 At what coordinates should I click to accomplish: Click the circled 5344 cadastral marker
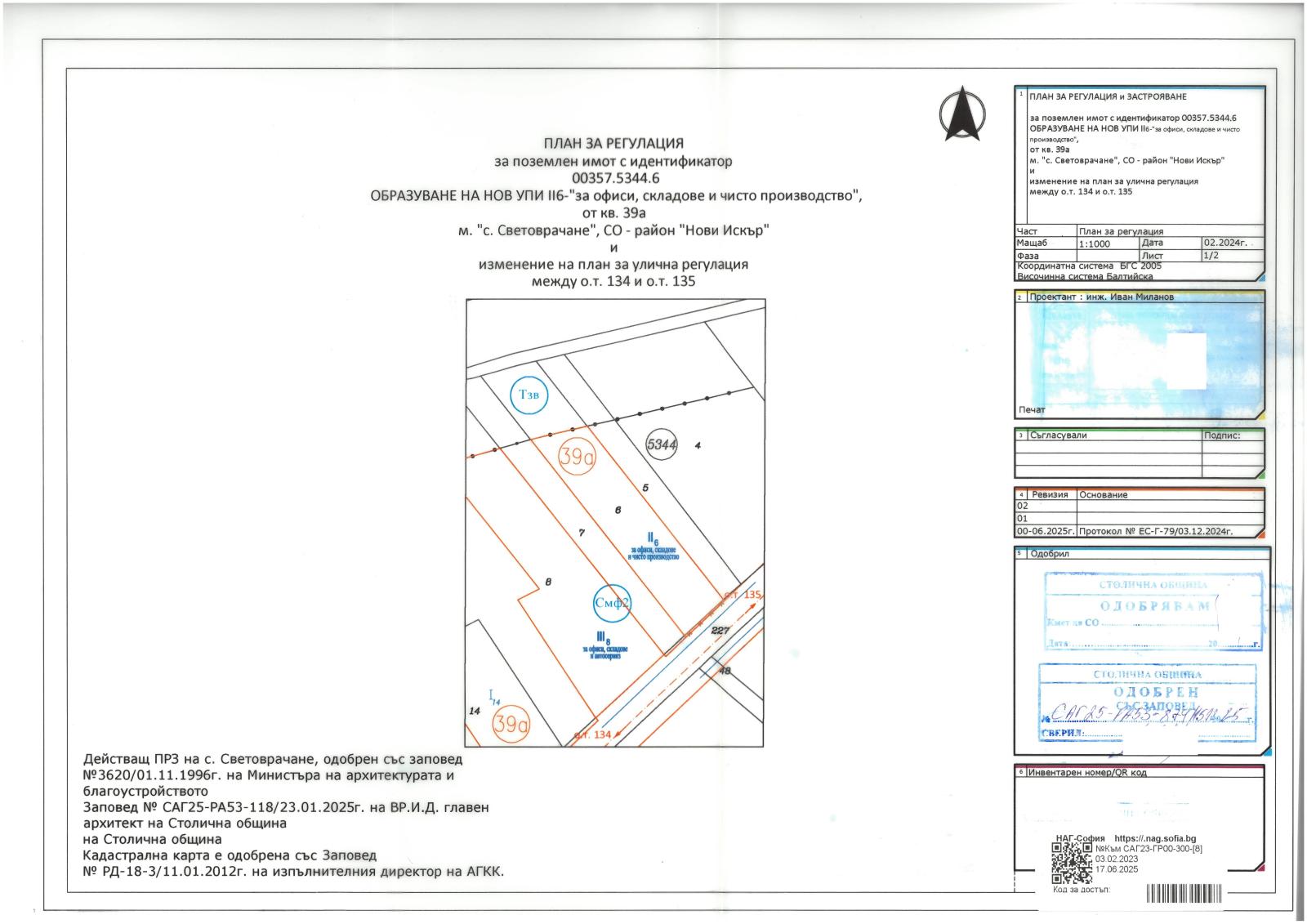(662, 445)
